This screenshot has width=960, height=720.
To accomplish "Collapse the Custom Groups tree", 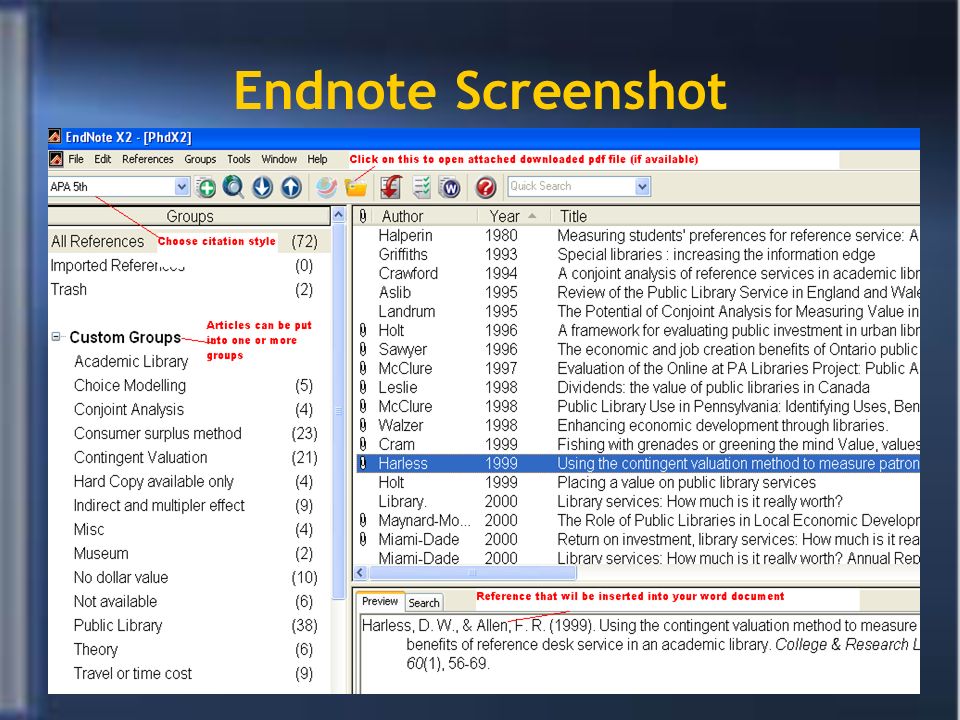I will coord(56,337).
